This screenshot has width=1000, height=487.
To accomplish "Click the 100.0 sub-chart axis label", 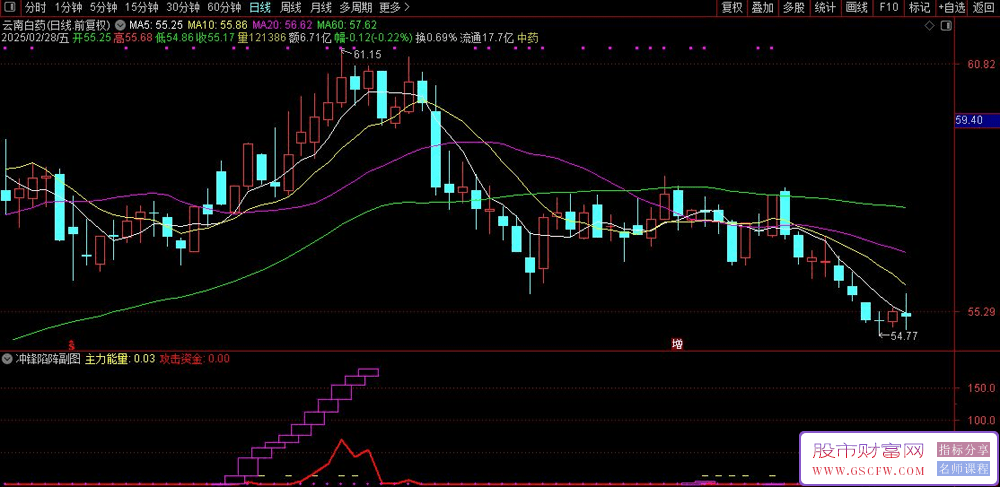I will click(983, 420).
